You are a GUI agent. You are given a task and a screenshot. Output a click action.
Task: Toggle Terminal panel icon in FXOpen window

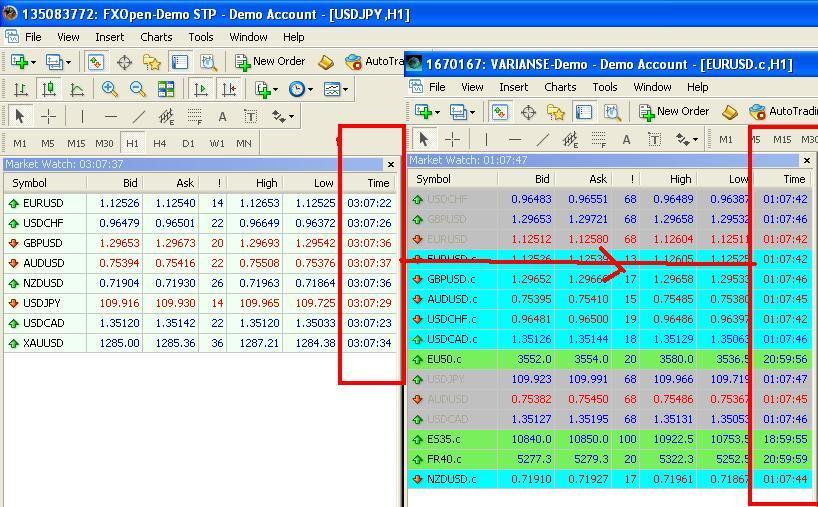click(x=180, y=62)
